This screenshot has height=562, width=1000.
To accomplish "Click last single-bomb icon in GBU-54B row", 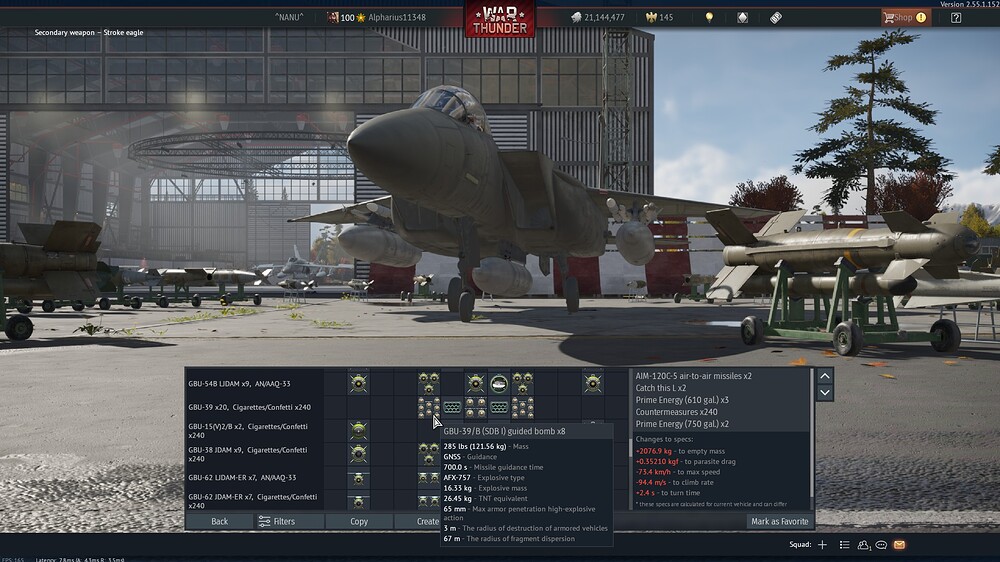I will 592,383.
